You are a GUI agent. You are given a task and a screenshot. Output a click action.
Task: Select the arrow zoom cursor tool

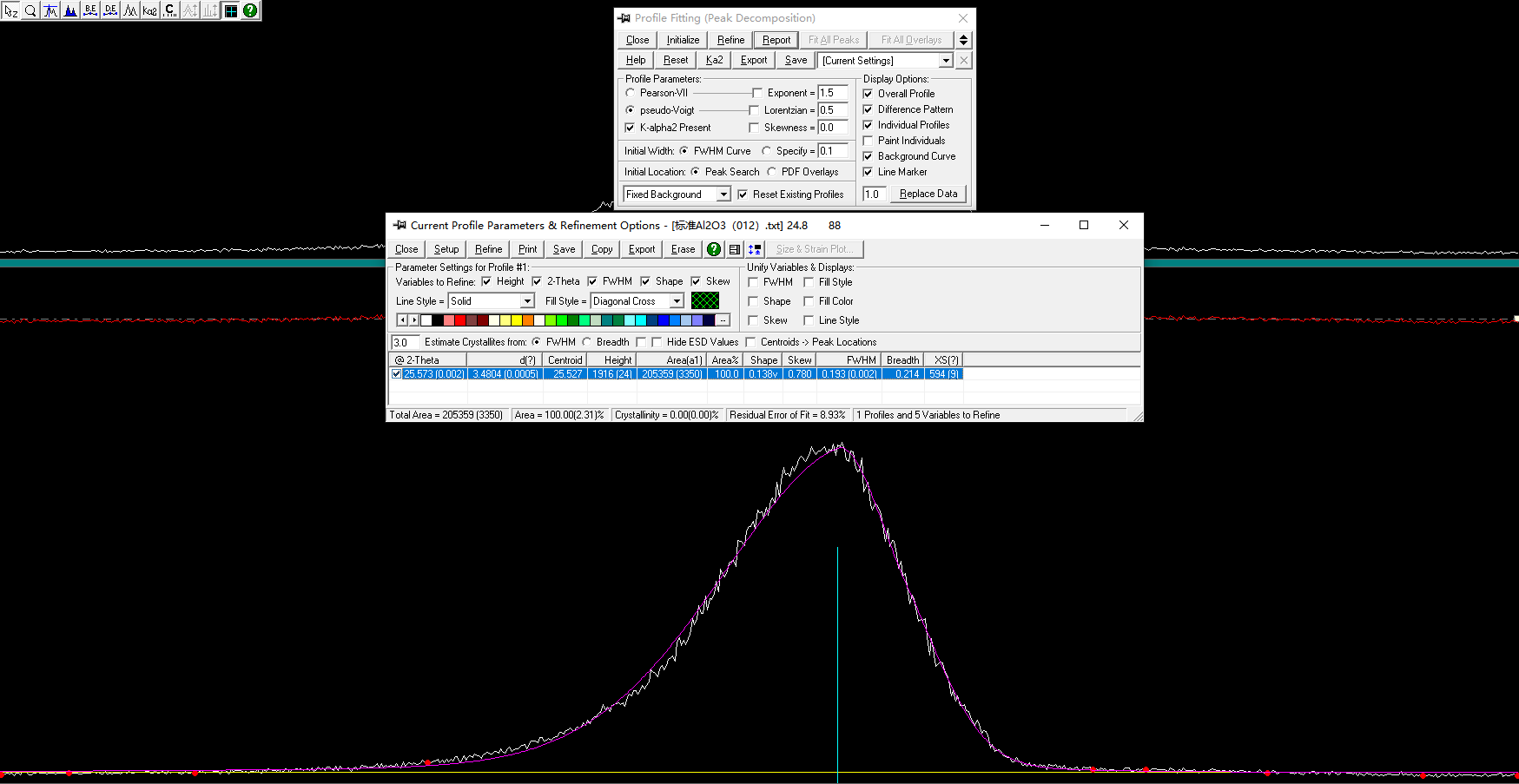point(10,10)
